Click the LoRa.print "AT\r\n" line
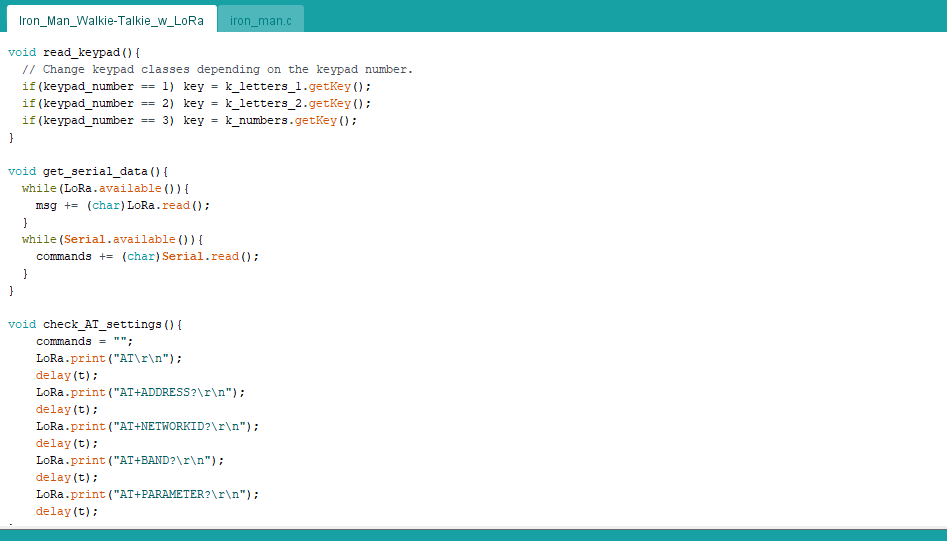947x541 pixels. (109, 358)
